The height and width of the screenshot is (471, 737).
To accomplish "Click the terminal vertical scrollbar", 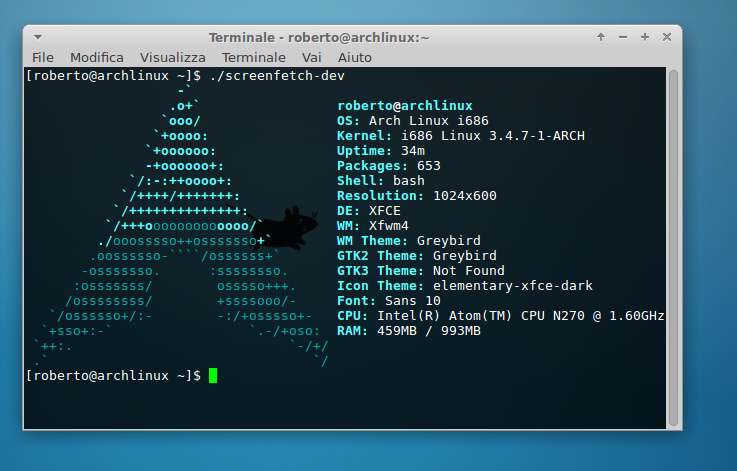I will point(674,248).
